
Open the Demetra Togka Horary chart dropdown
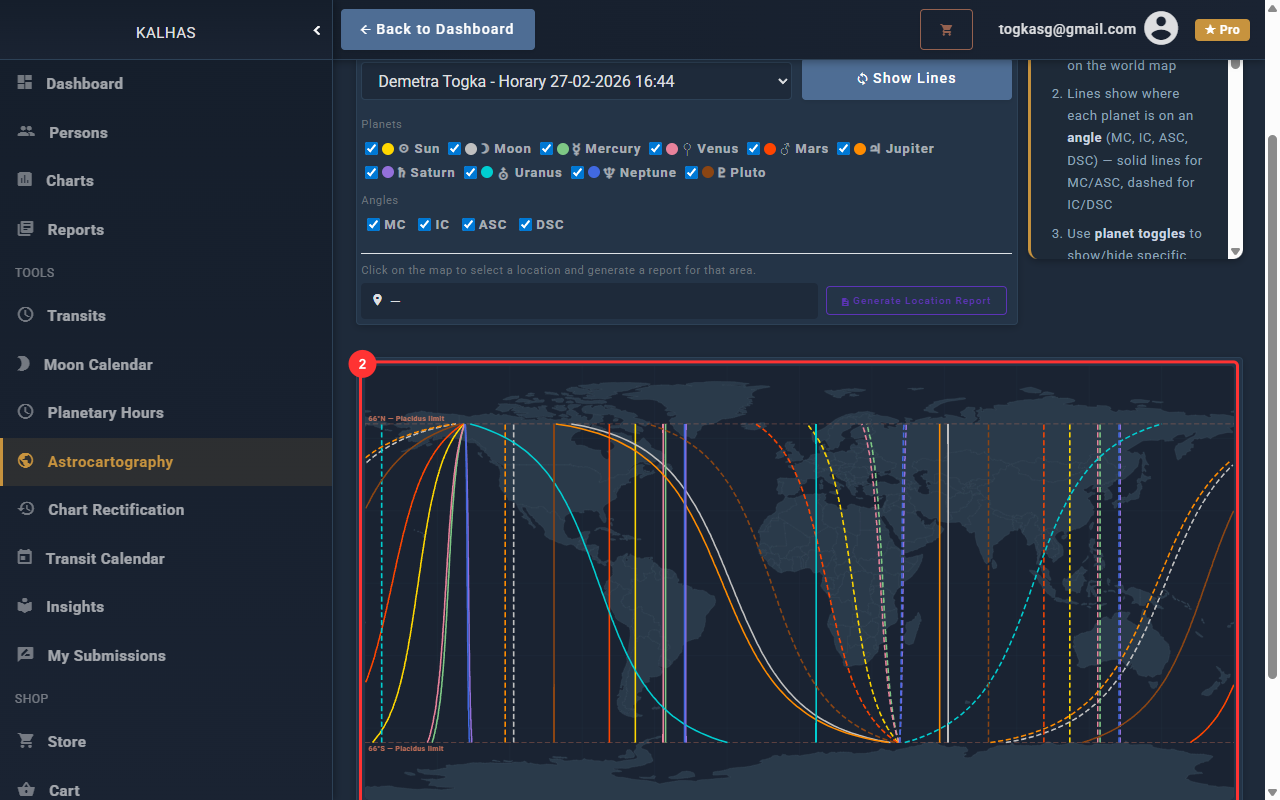coord(576,81)
